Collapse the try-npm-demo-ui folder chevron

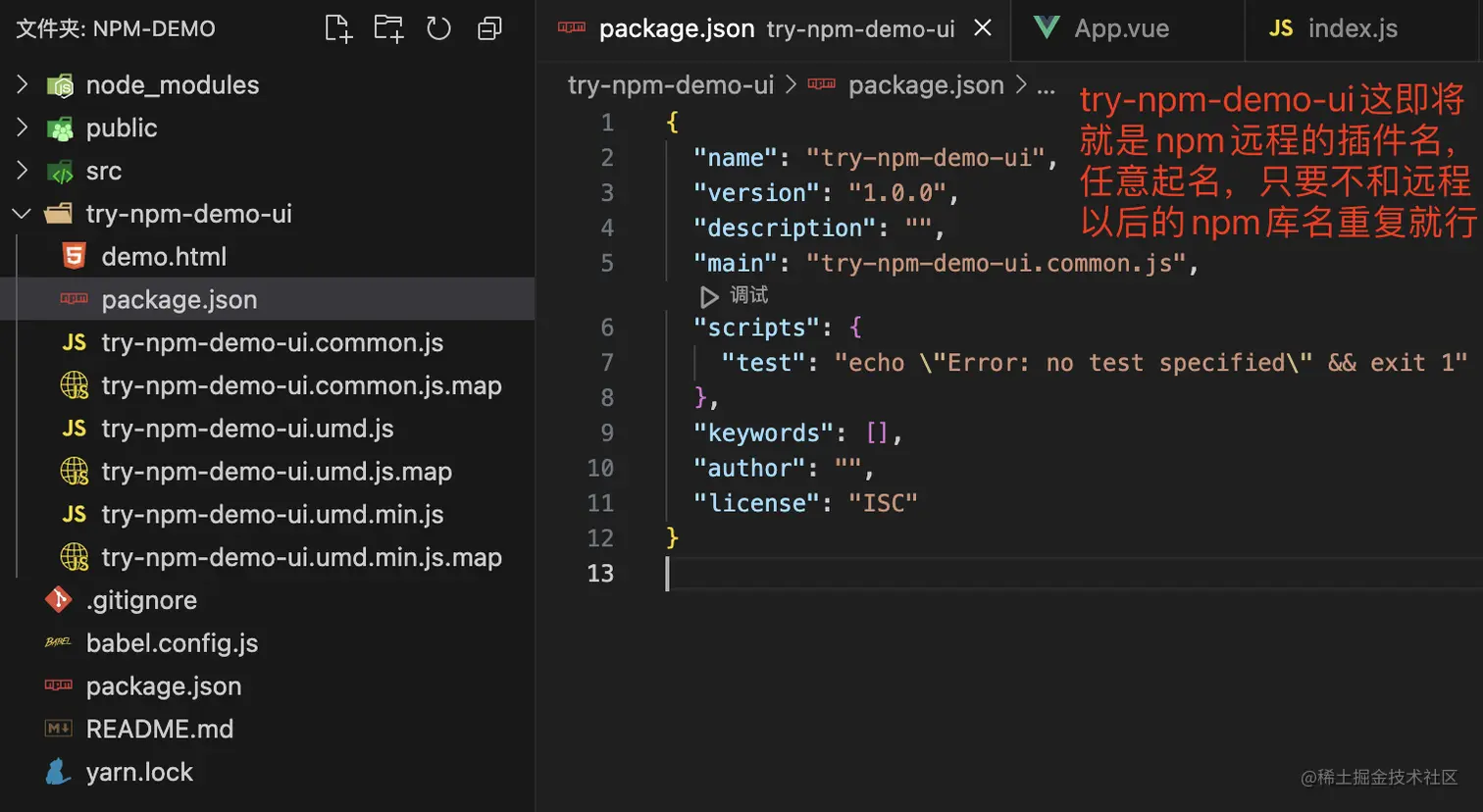(22, 214)
